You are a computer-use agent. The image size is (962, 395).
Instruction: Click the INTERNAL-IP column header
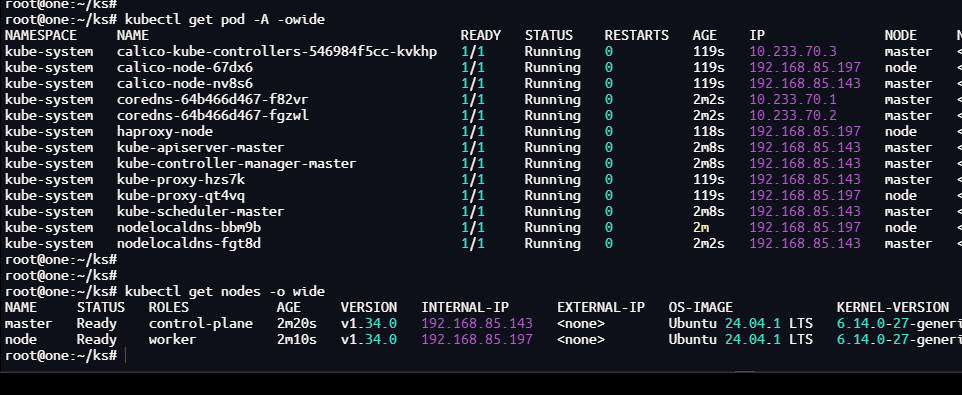[465, 307]
